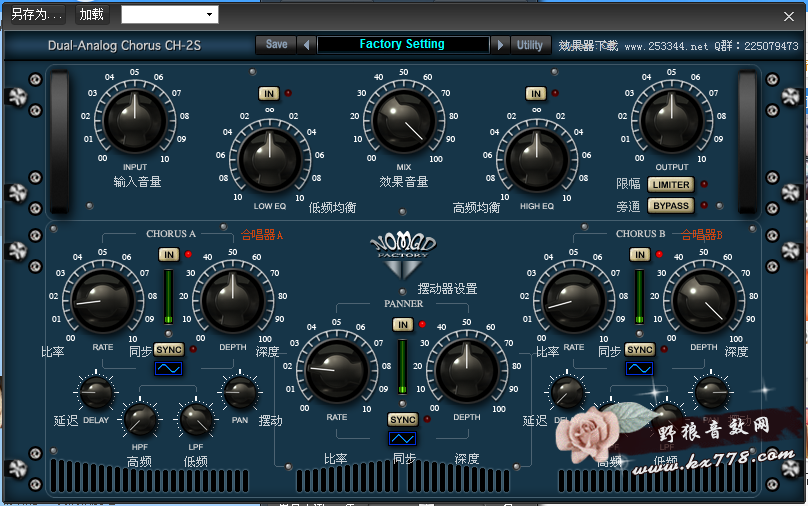Click Chorus B level meter
808x506 pixels.
click(639, 296)
